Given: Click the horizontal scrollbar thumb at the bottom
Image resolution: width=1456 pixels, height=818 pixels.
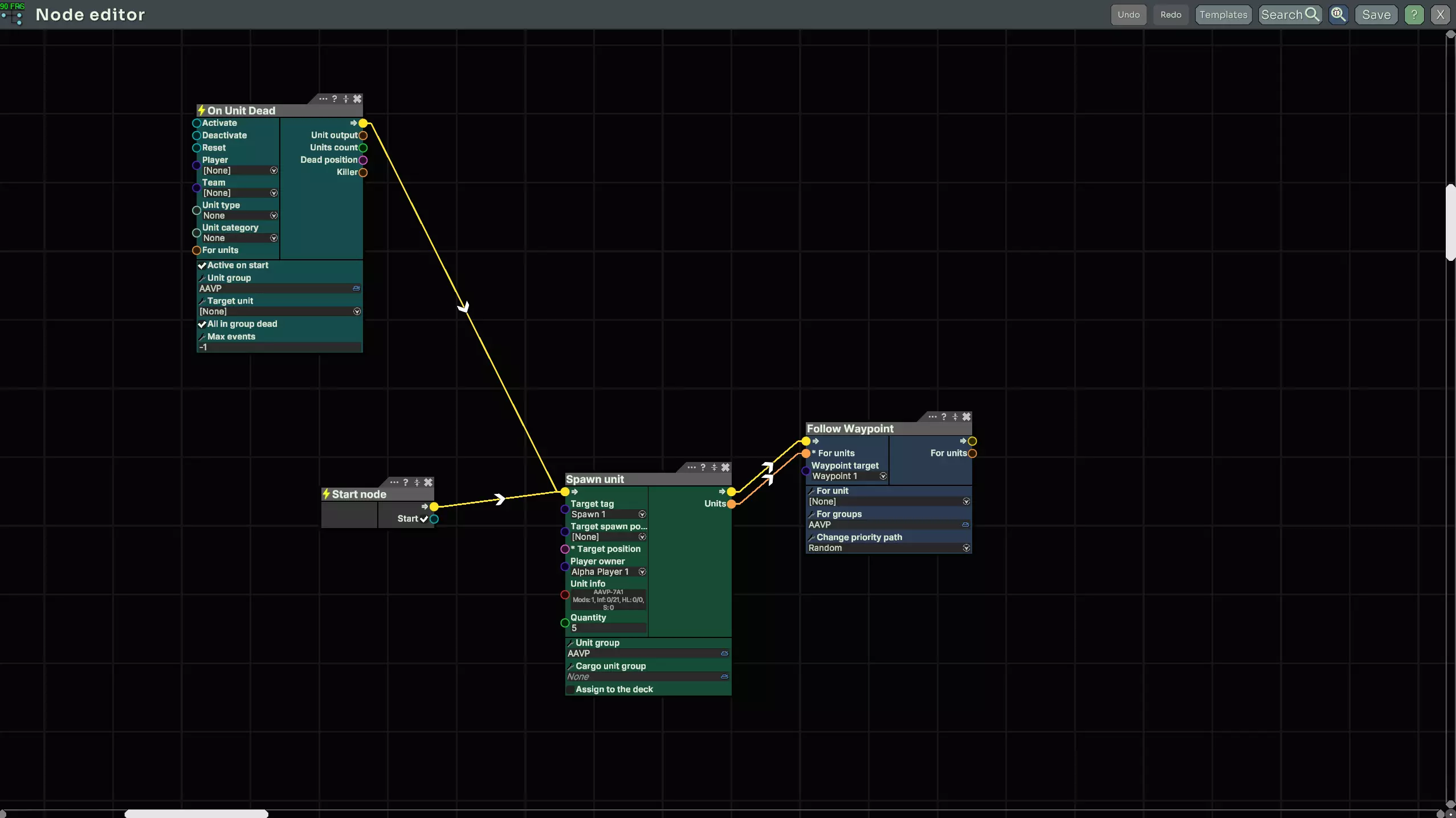Looking at the screenshot, I should [x=196, y=813].
